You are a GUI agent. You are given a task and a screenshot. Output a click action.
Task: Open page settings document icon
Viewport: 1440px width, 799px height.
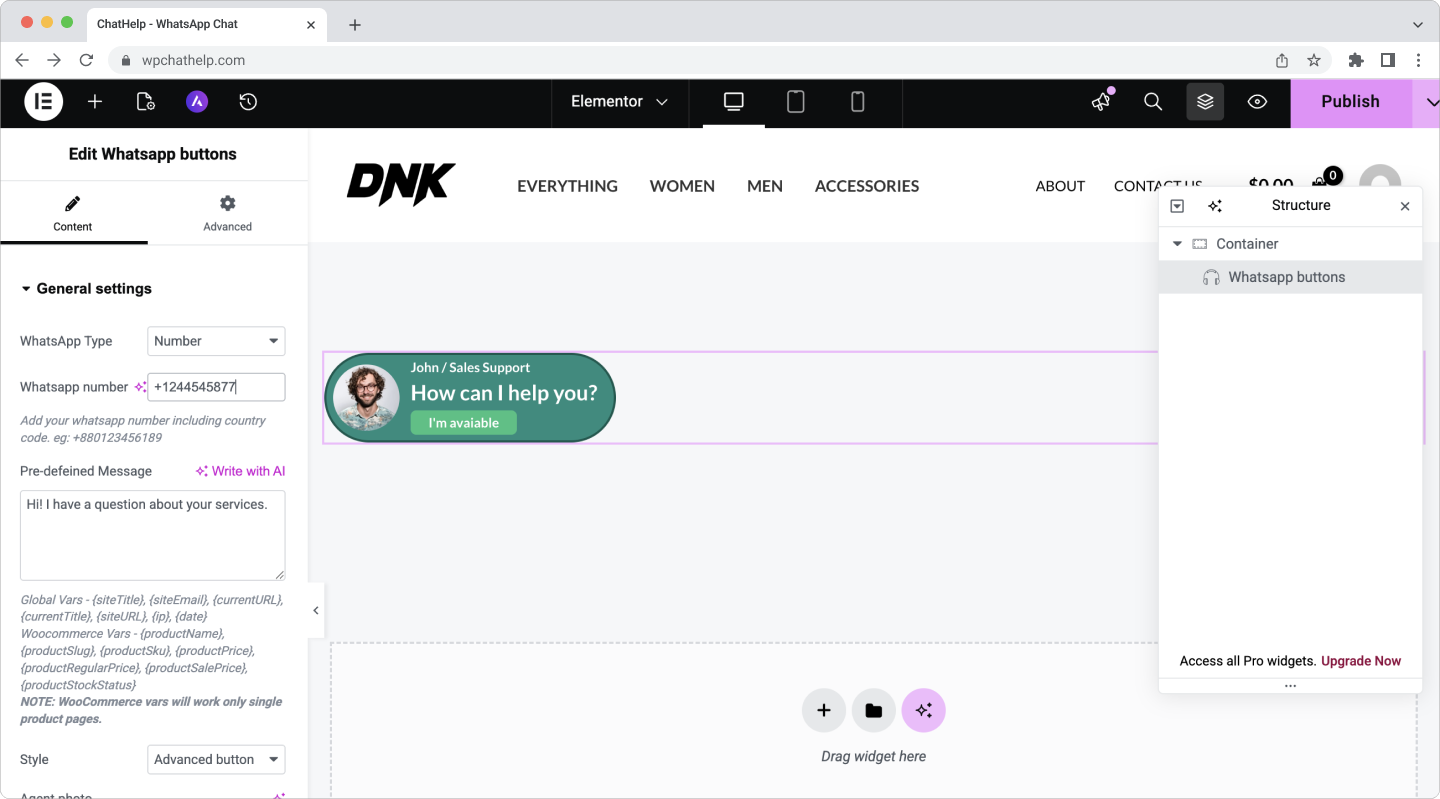coord(146,101)
